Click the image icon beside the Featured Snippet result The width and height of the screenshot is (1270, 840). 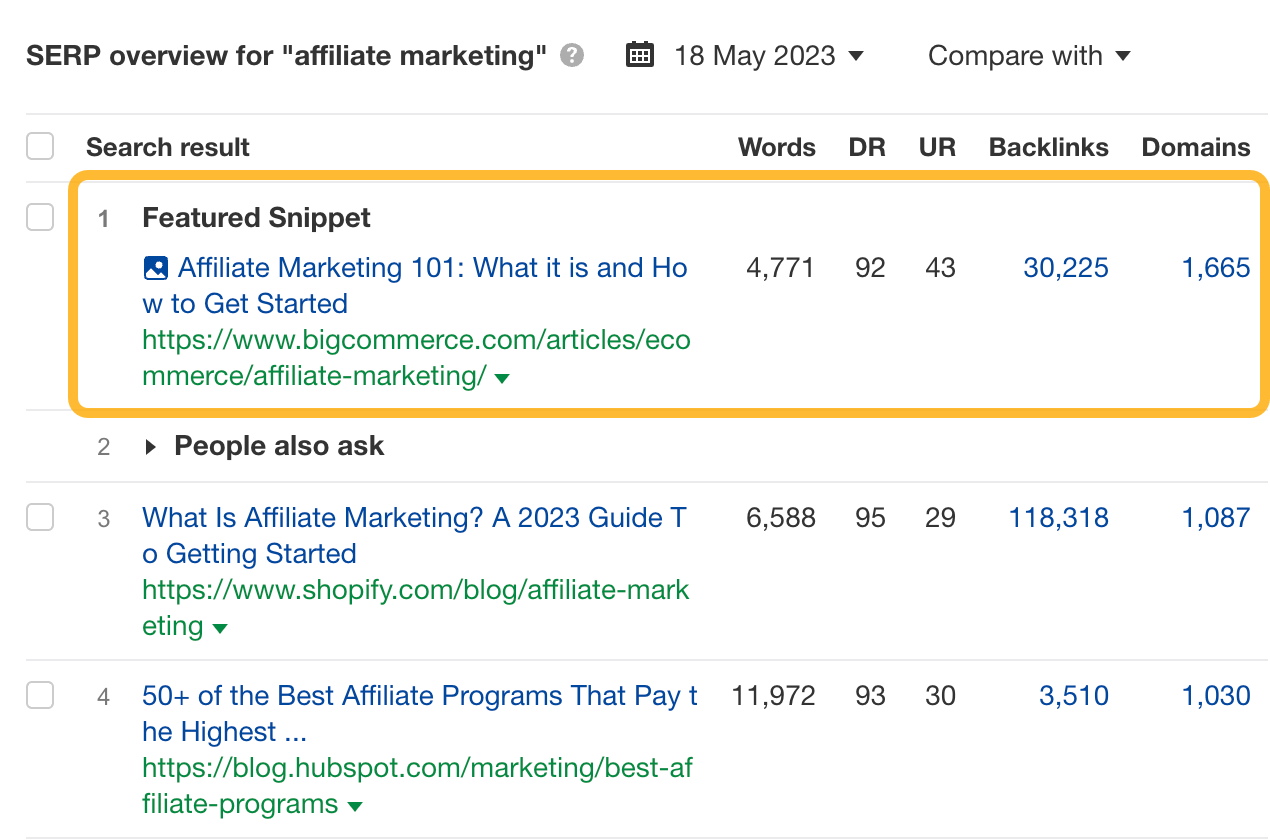click(155, 267)
